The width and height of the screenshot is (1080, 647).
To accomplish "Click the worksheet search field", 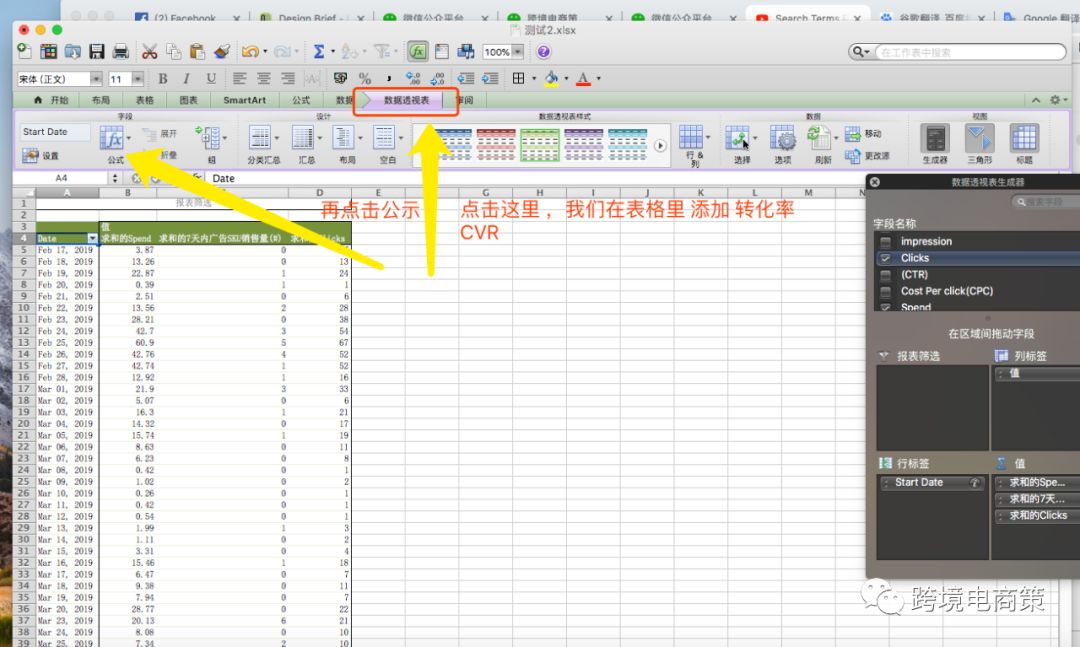I will pos(970,52).
